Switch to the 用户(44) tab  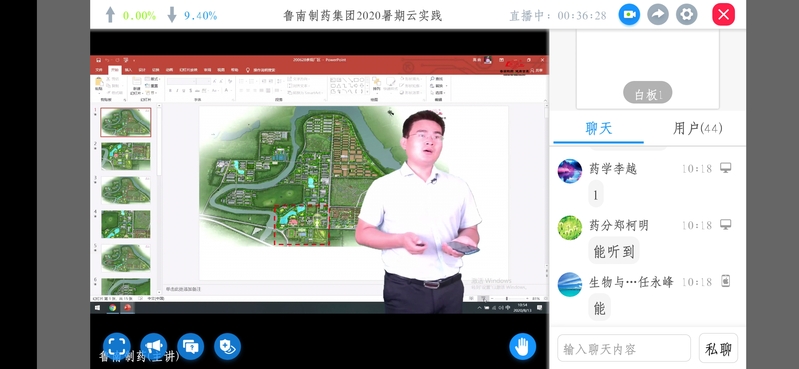(x=697, y=128)
